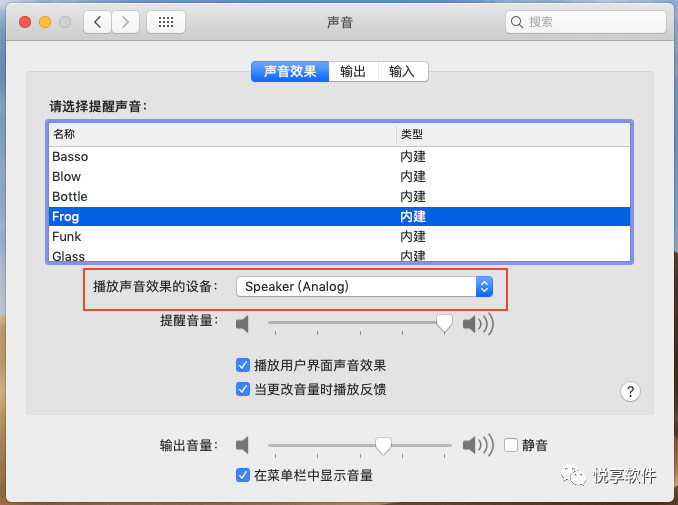
Task: Select the Funk alert sound
Action: point(339,236)
